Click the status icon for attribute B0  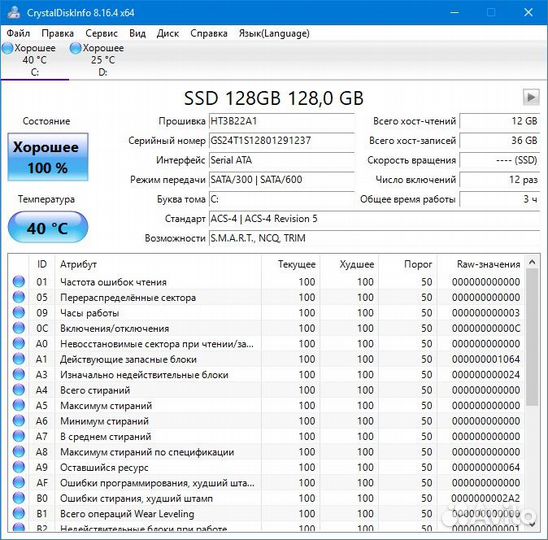coord(19,498)
